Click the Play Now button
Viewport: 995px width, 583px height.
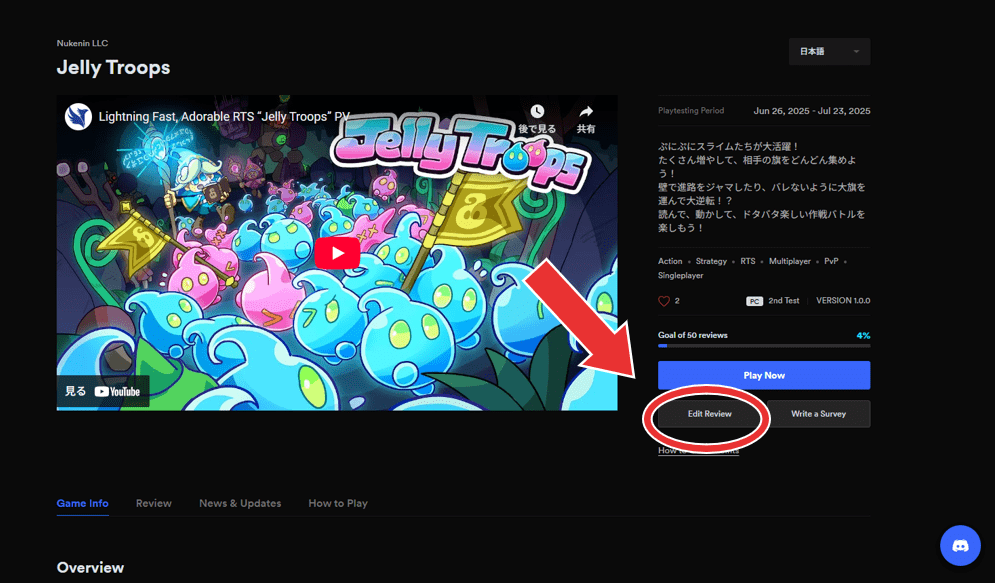coord(764,376)
